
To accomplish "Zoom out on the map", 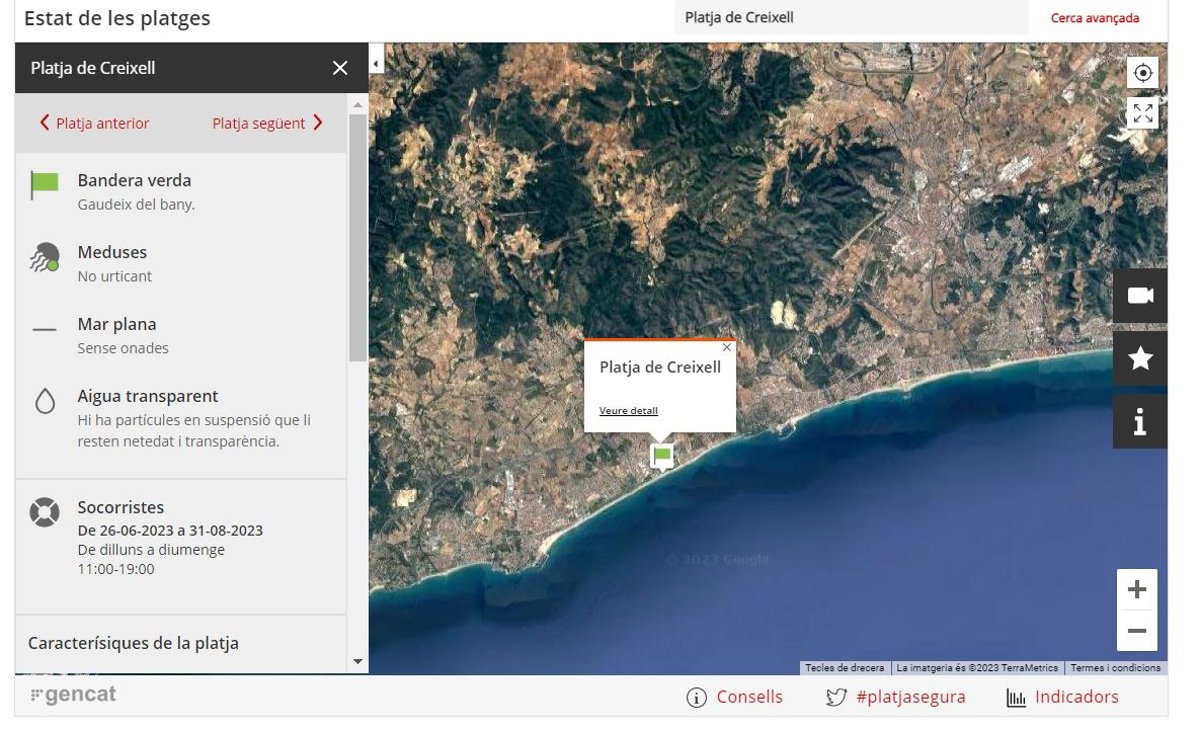I will [x=1137, y=631].
